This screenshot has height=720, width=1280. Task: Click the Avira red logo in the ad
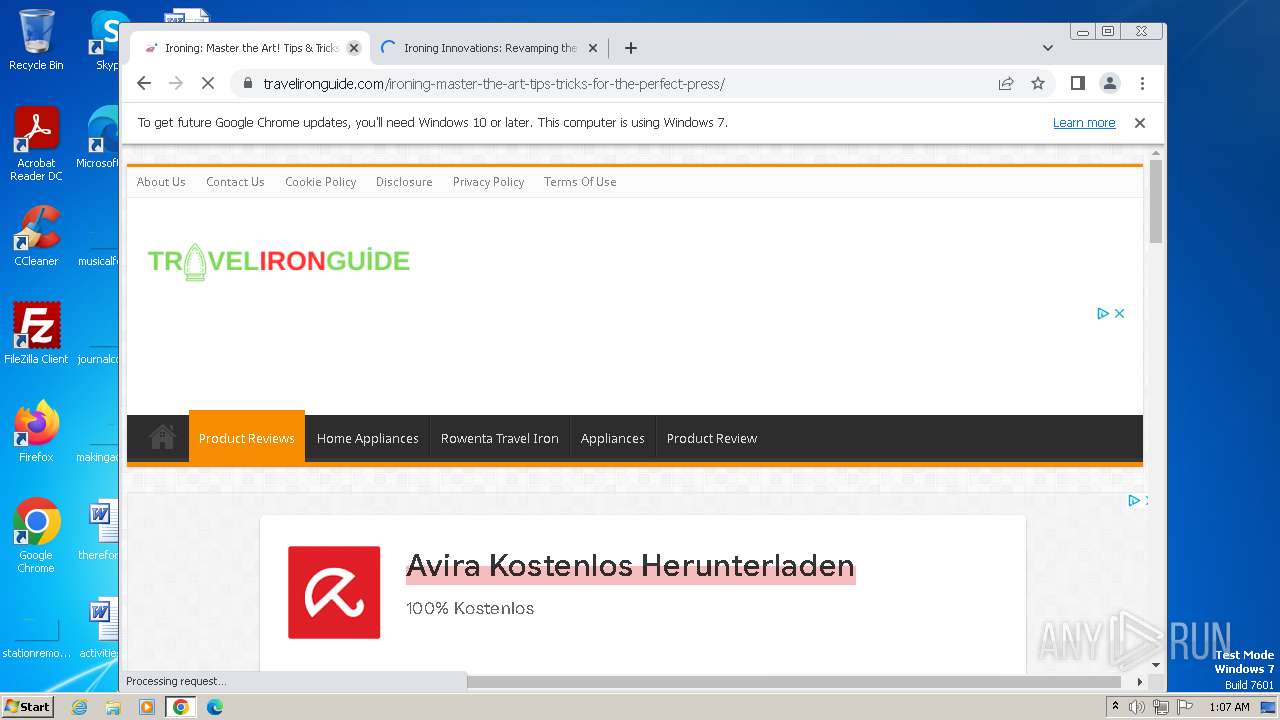coord(334,592)
